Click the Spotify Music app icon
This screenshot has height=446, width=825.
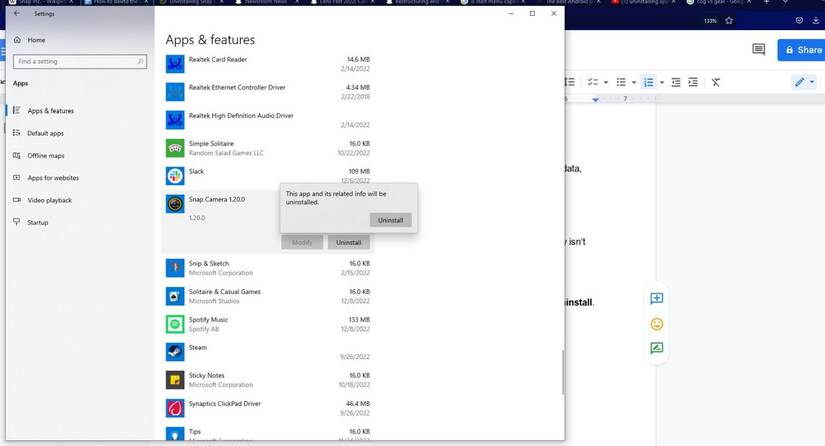tap(175, 324)
